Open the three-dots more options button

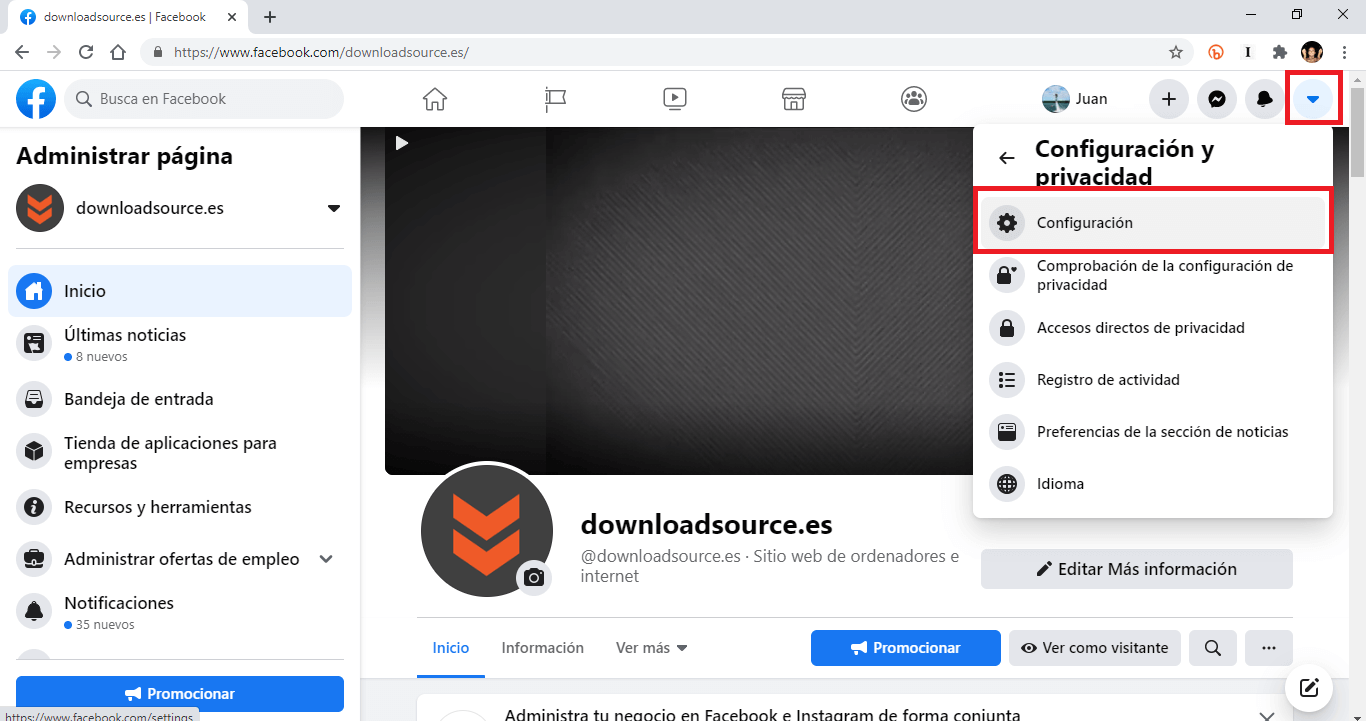point(1269,648)
